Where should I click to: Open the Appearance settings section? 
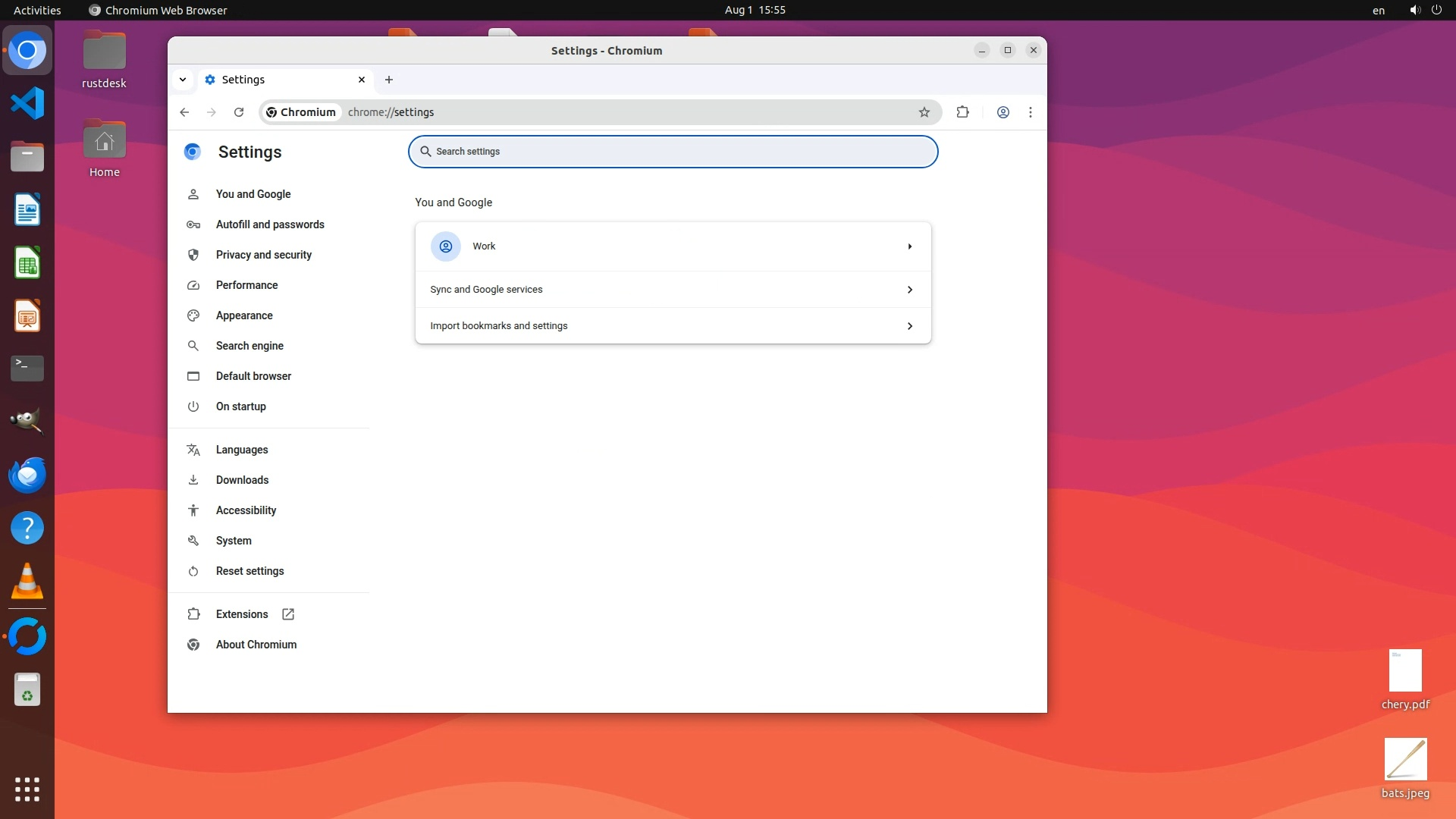pos(243,315)
